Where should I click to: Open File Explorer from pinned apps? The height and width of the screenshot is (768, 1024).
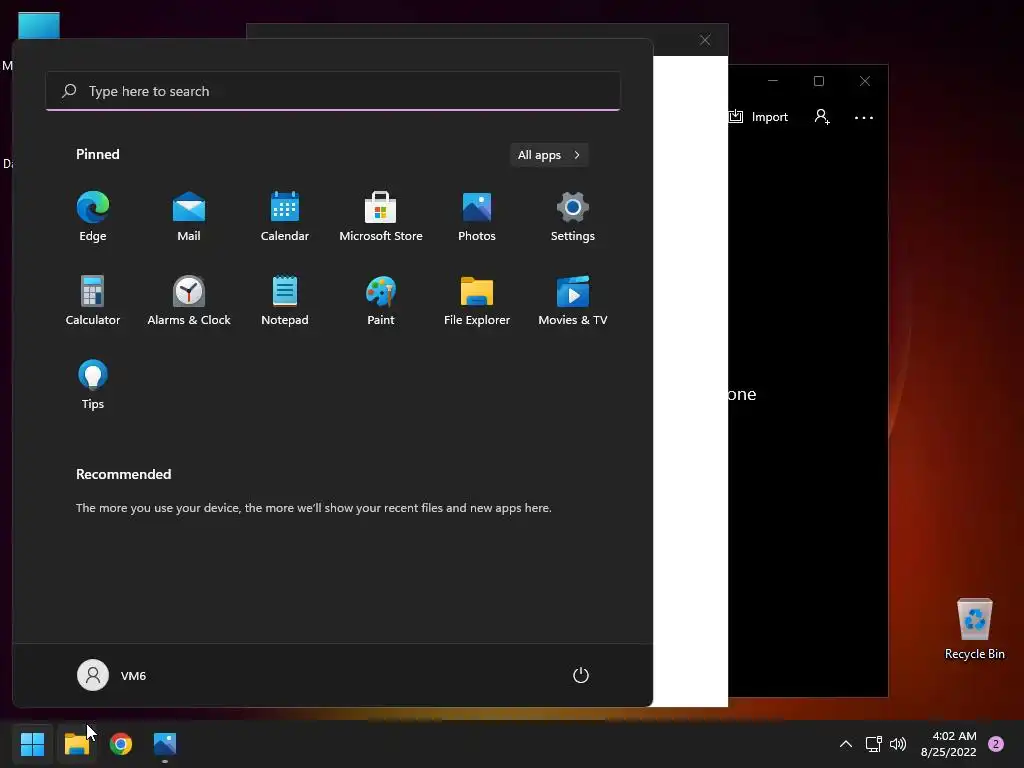click(477, 300)
